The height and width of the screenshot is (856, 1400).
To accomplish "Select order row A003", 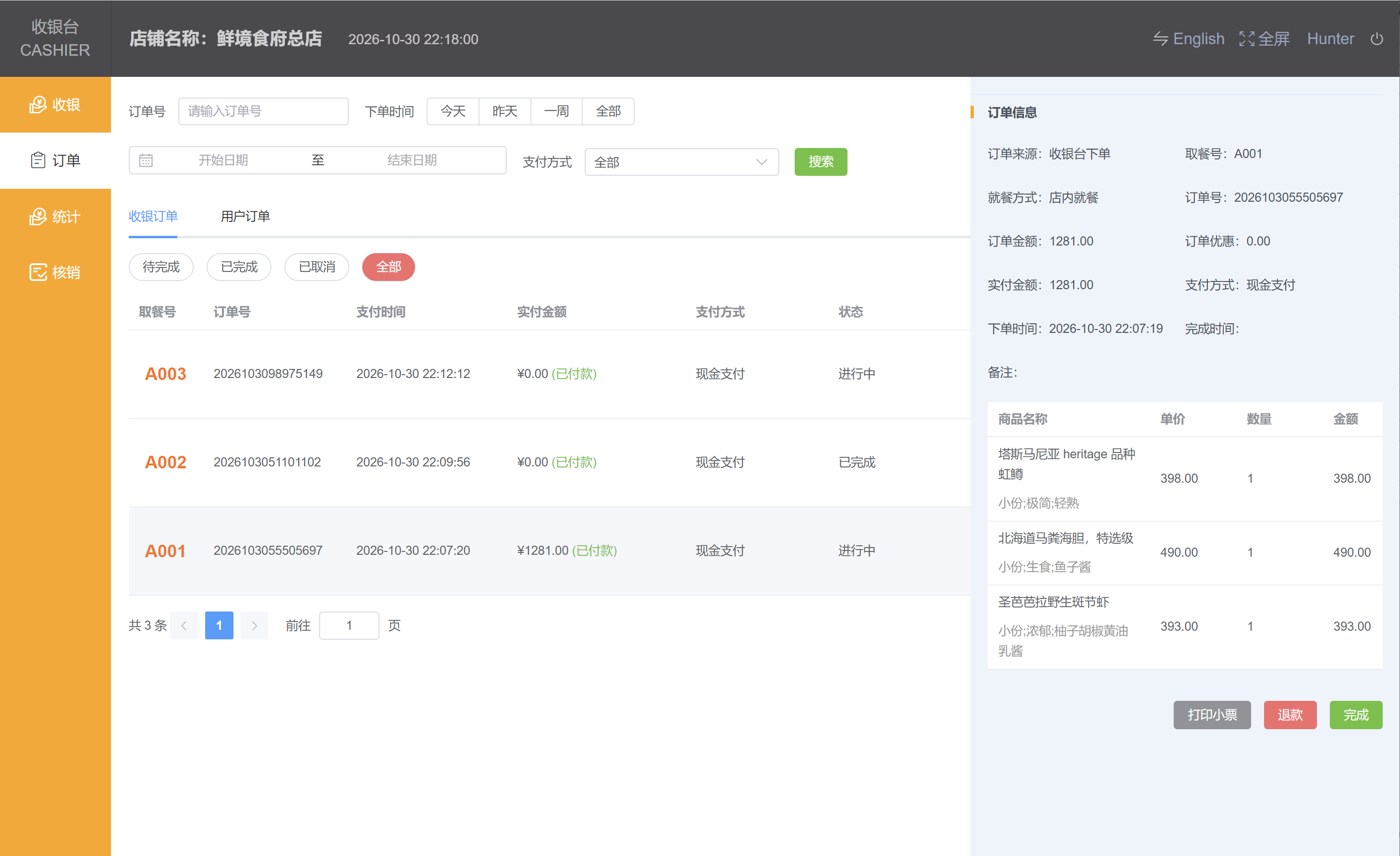I will [x=550, y=374].
